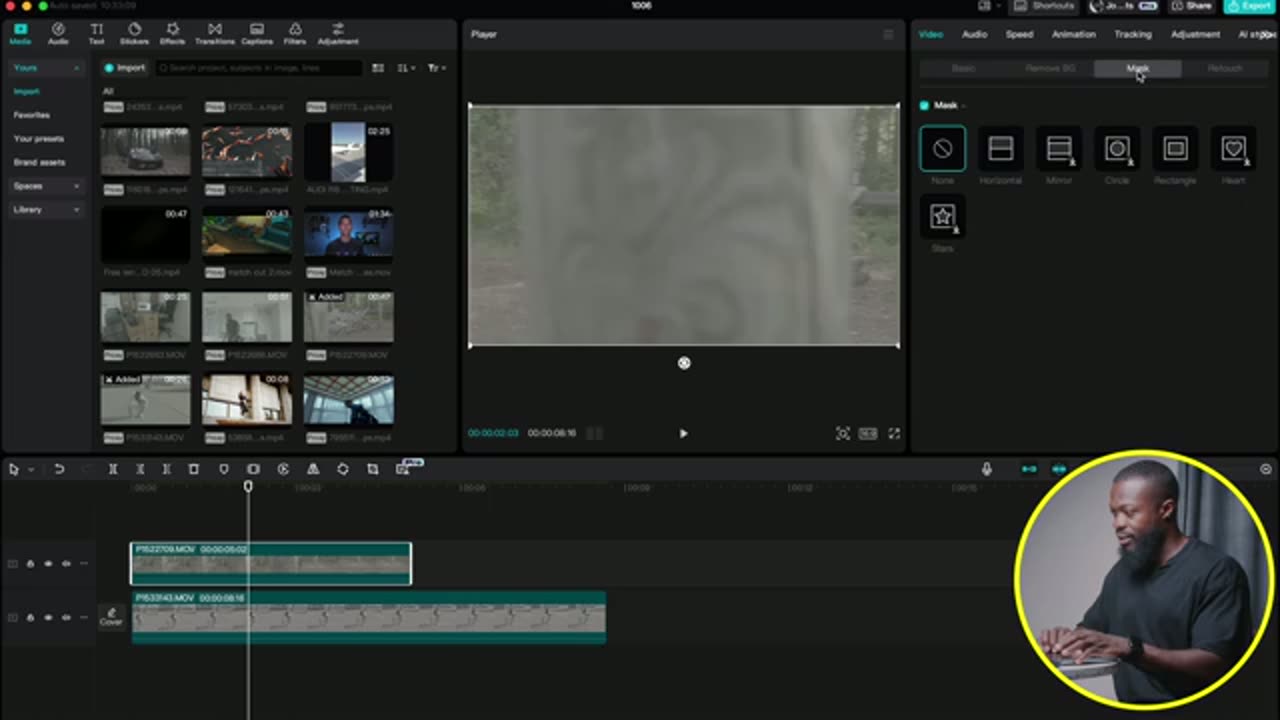Screen dimensions: 1280x720
Task: Toggle visibility of the P1522709.MOV track
Action: point(48,564)
